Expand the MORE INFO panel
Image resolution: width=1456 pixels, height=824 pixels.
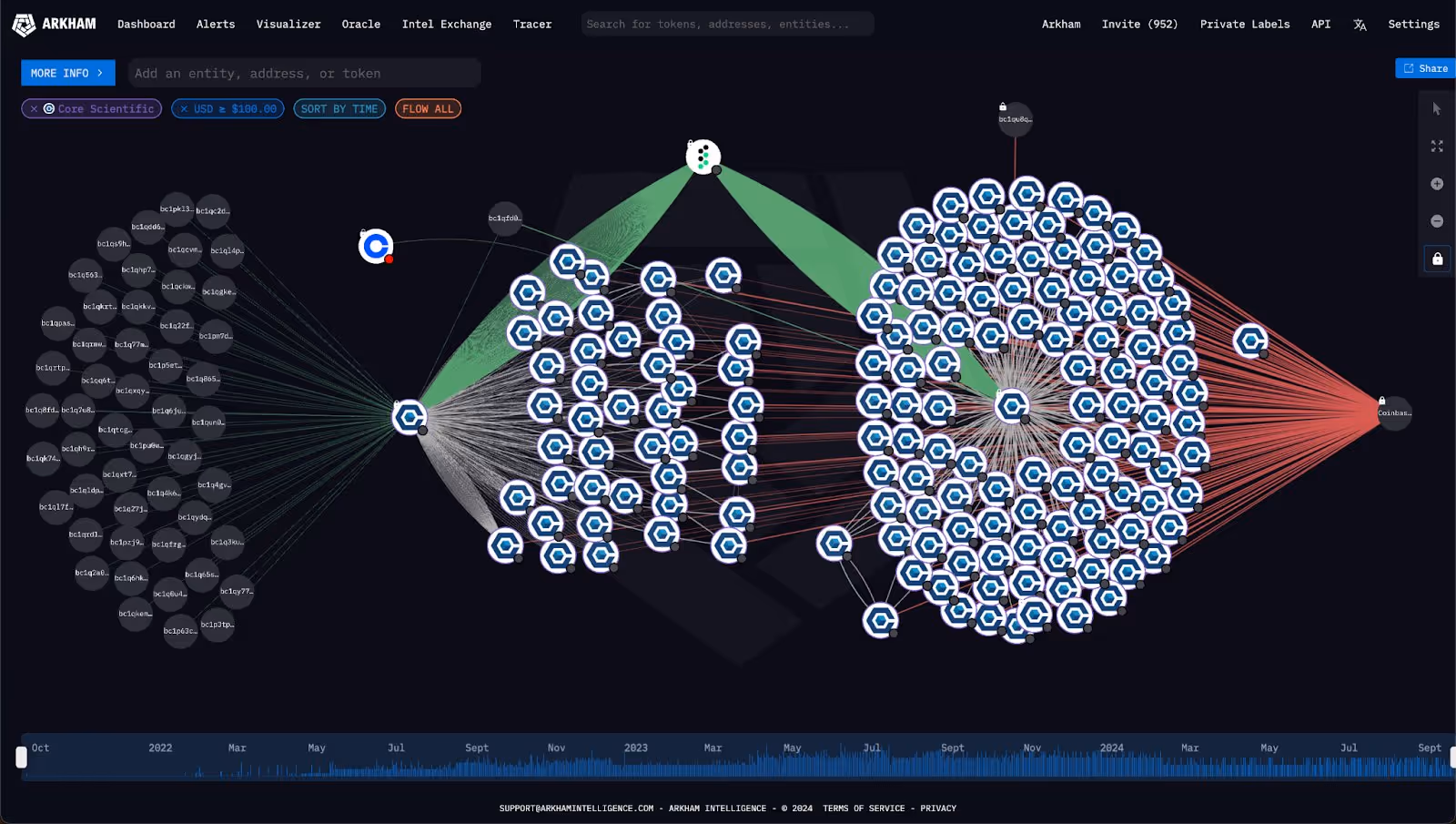[x=67, y=73]
